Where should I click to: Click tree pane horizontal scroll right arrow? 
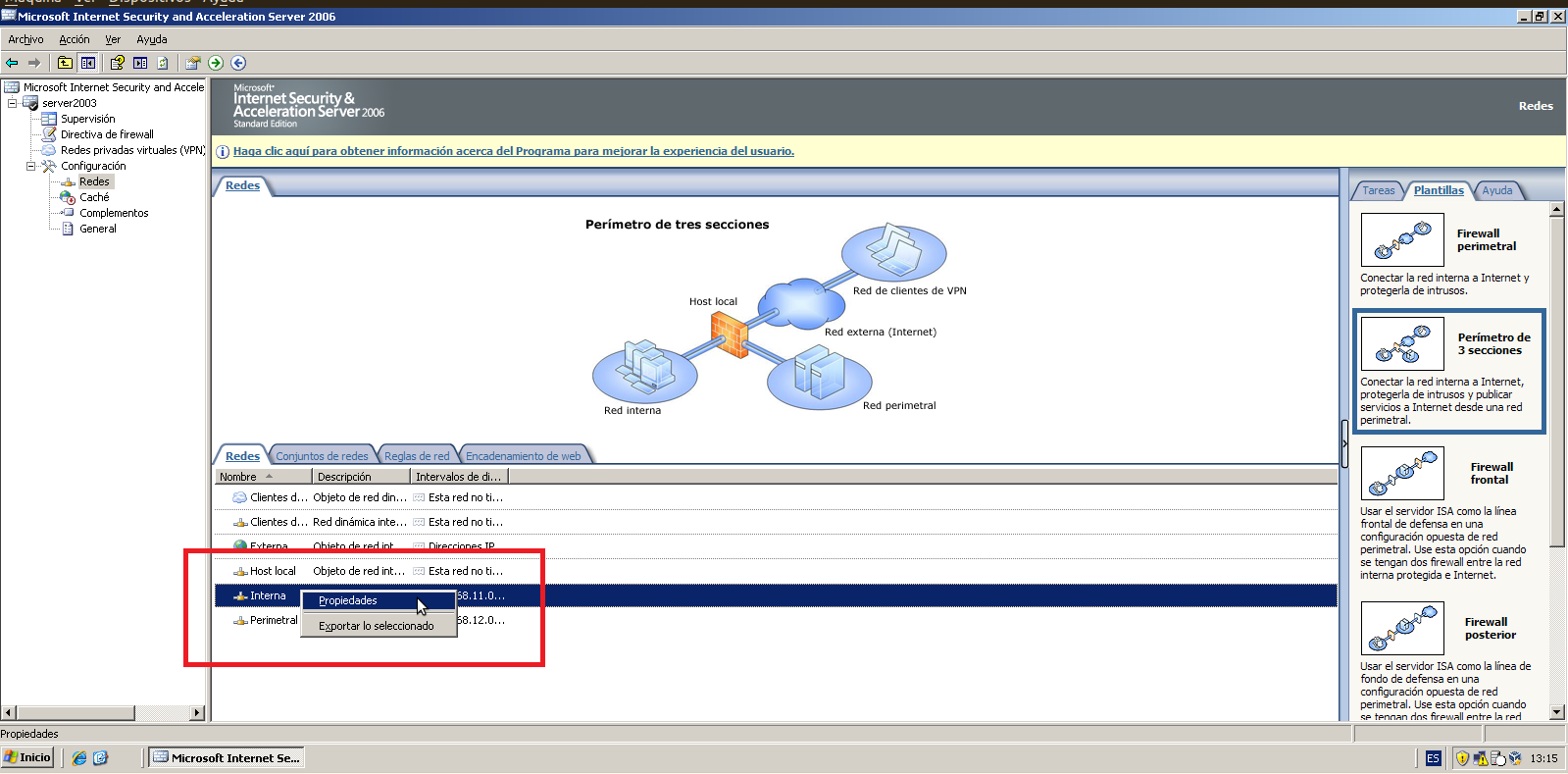pyautogui.click(x=197, y=713)
